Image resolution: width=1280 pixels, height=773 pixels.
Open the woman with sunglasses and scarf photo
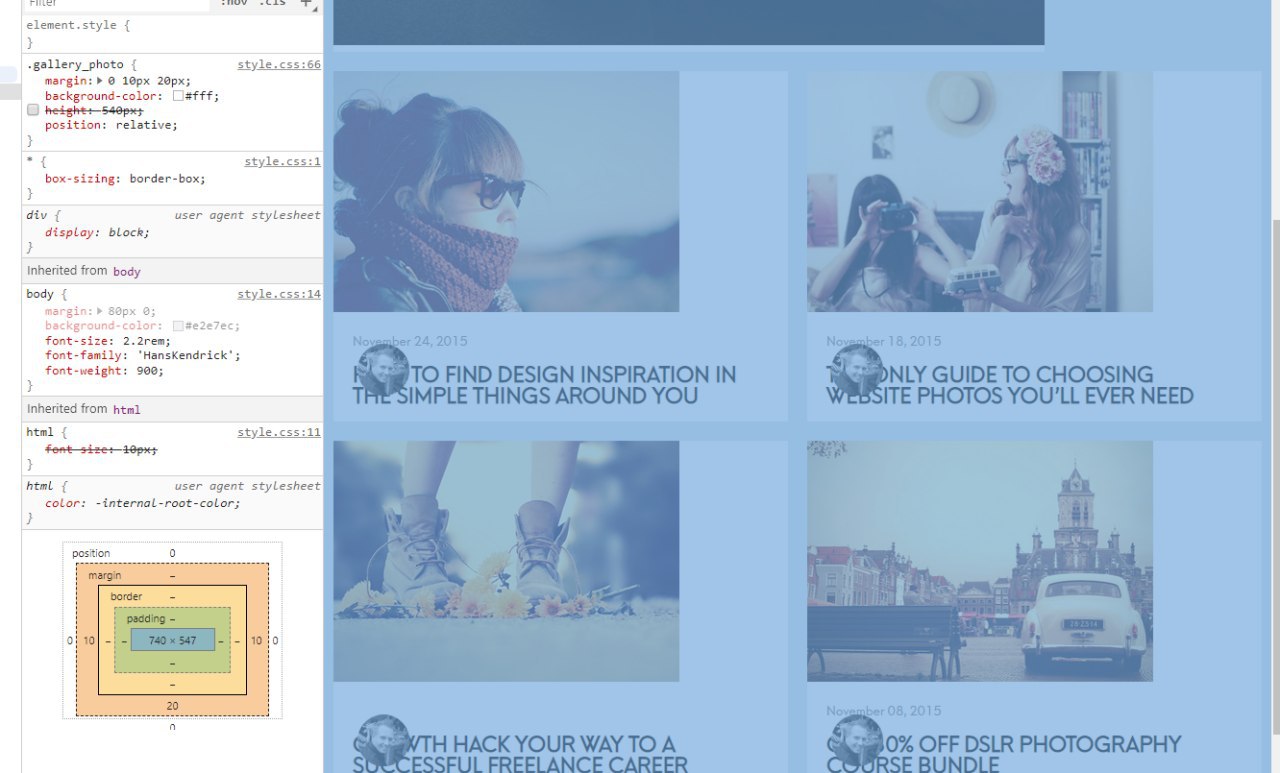click(x=506, y=192)
